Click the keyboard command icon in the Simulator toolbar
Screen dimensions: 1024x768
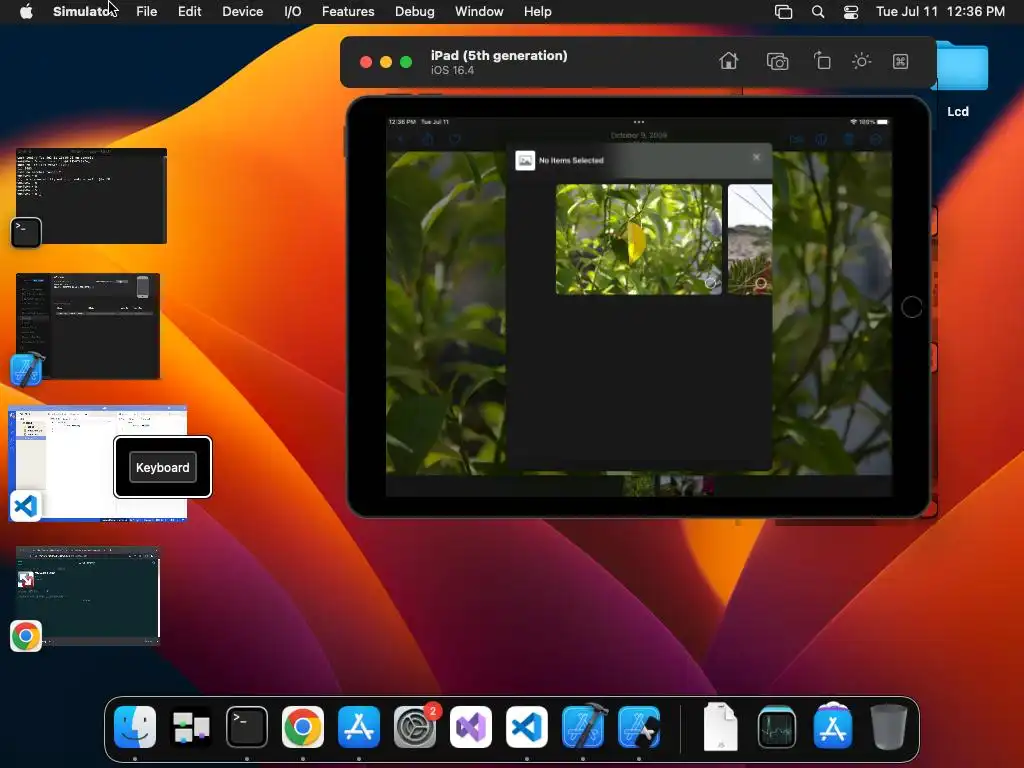pos(901,61)
